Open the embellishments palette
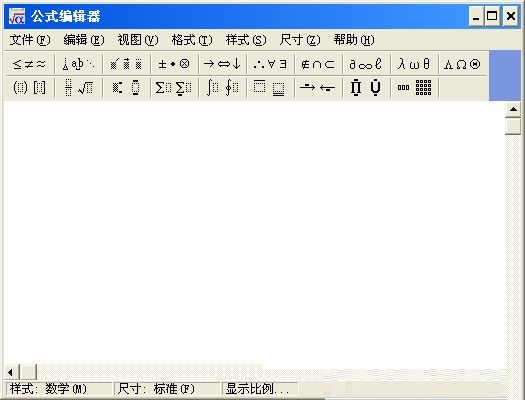 [127, 64]
